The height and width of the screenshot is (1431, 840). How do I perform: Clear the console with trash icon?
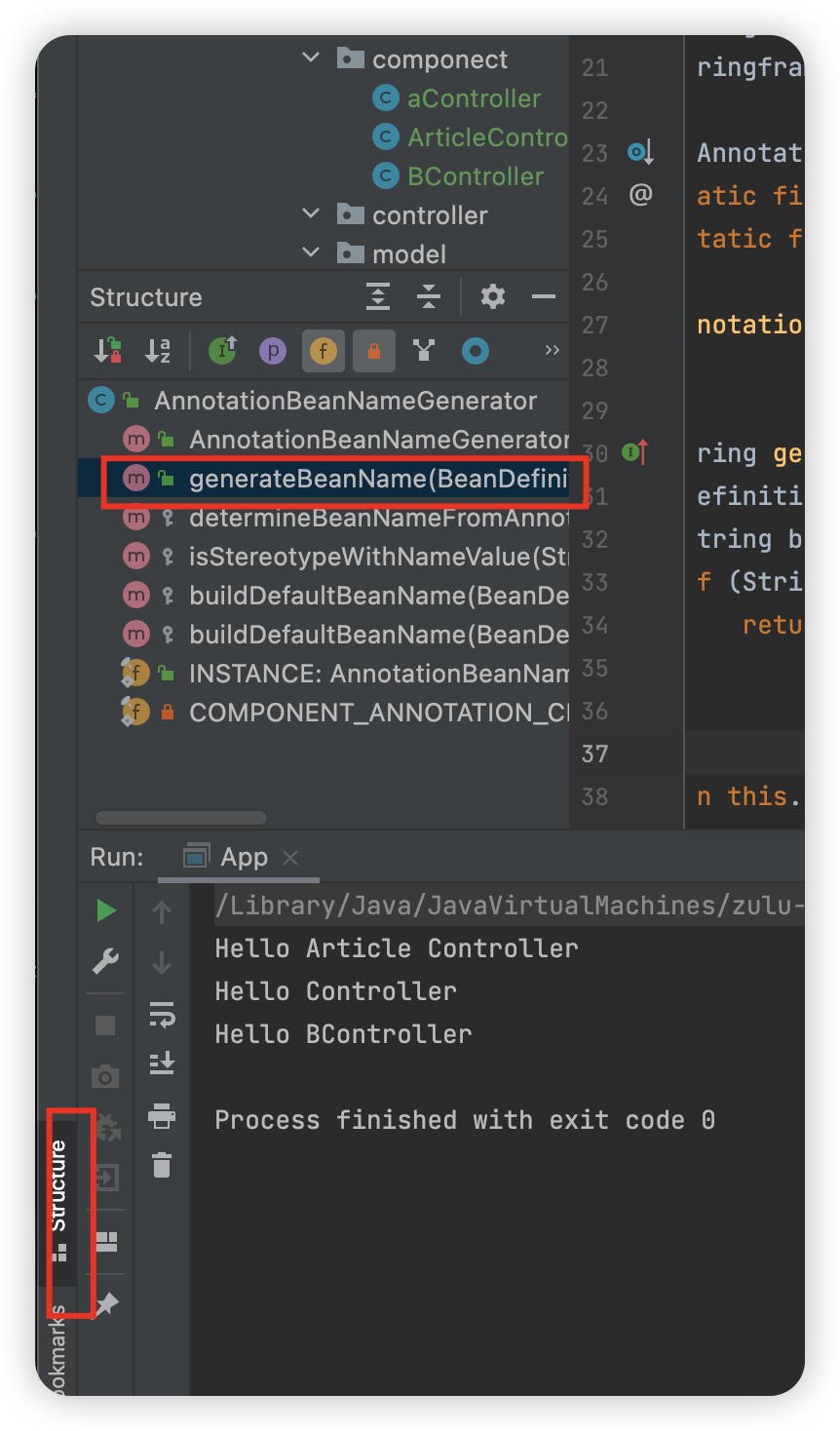point(163,1165)
